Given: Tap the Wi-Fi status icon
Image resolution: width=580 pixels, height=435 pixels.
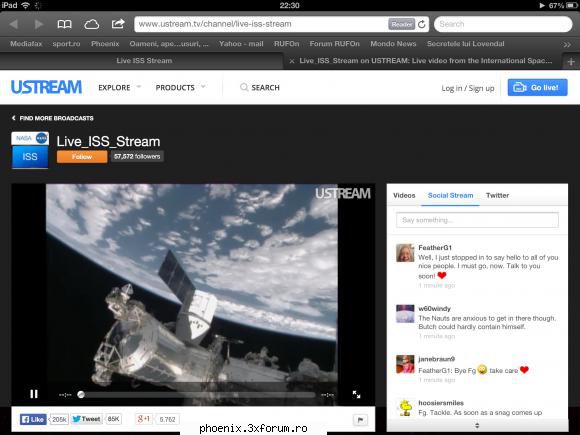Looking at the screenshot, I should [25, 5].
